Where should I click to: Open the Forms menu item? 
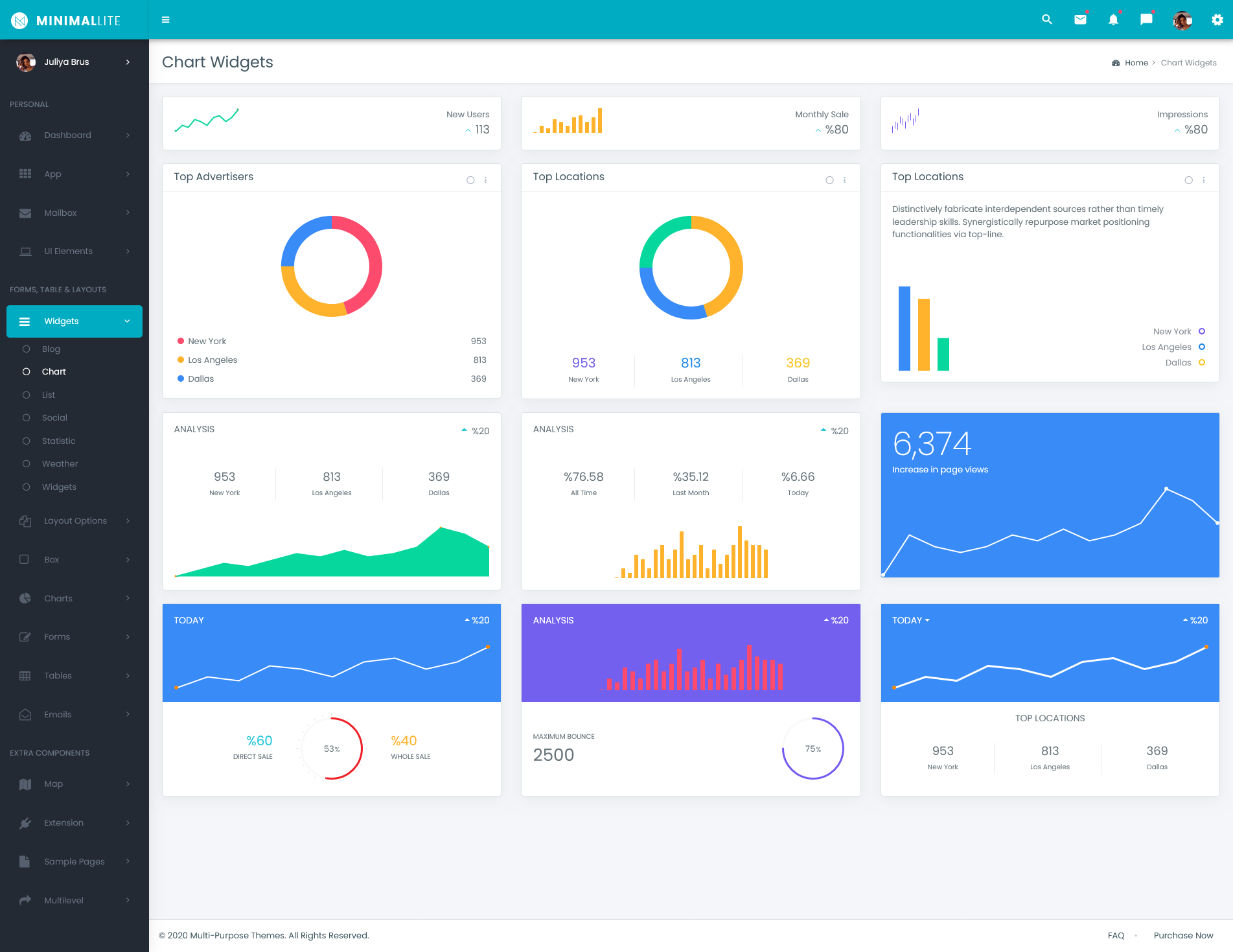(75, 637)
